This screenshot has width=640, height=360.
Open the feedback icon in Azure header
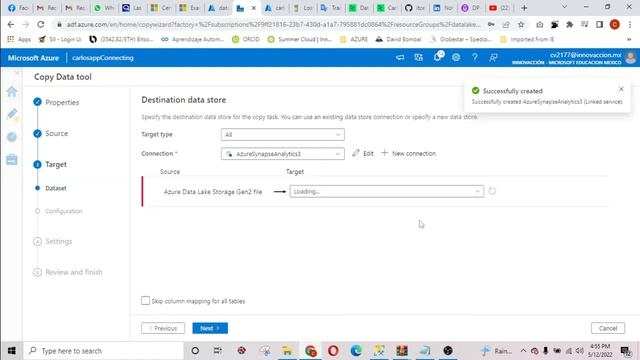pos(493,58)
